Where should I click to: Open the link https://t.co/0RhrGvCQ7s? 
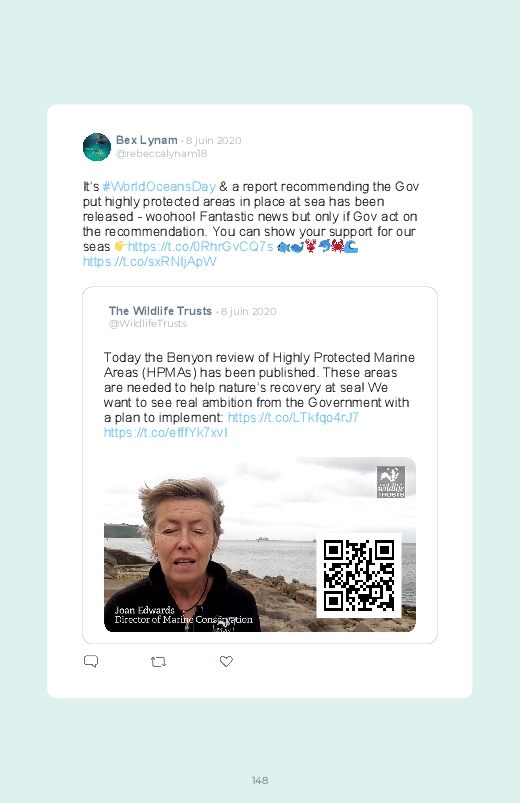point(200,246)
